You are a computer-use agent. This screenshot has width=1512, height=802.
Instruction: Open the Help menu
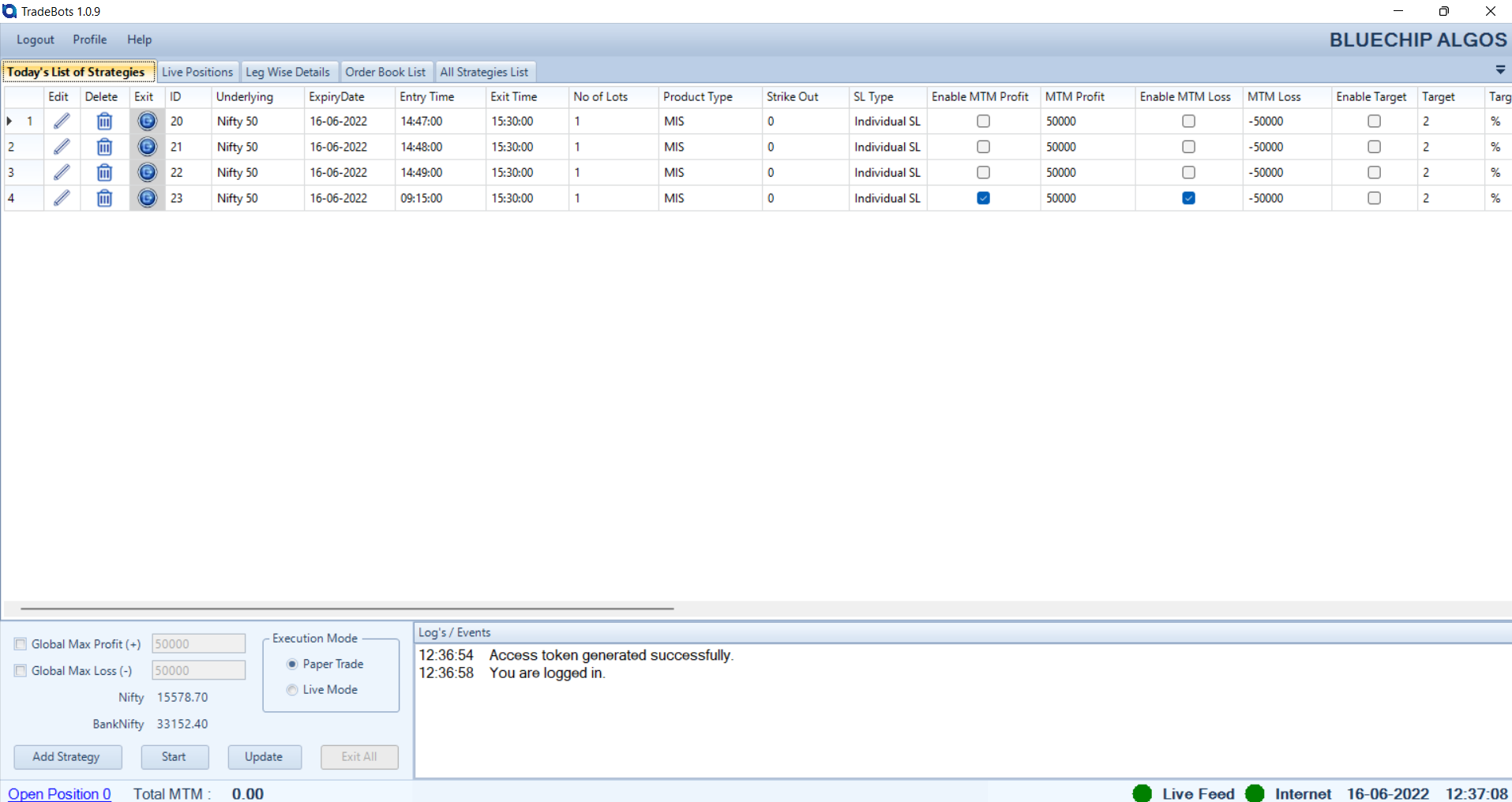[140, 39]
